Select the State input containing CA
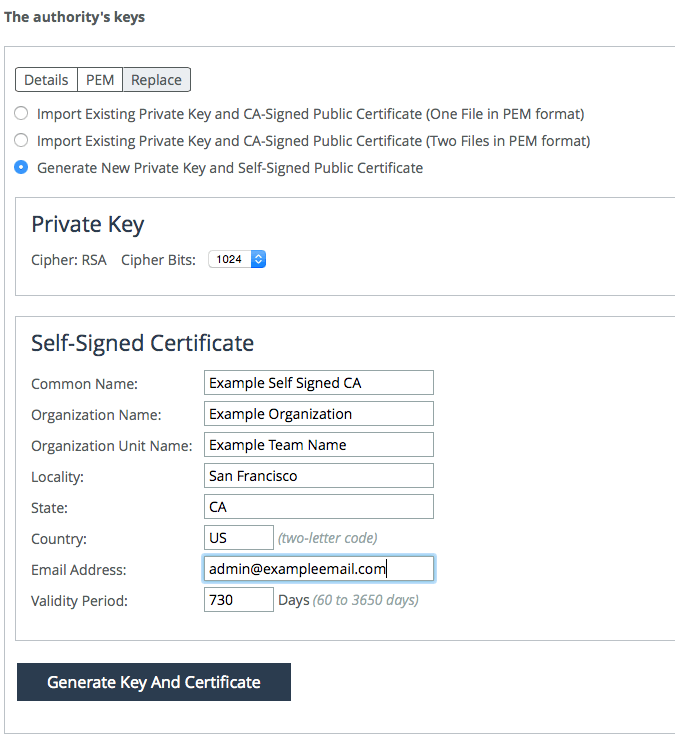Screen dimensions: 675x742 click(x=319, y=507)
